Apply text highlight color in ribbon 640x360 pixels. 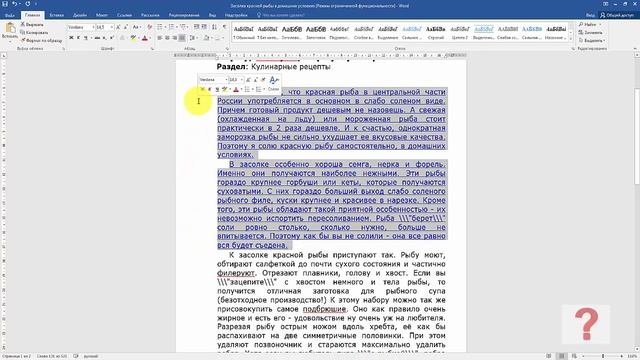pyautogui.click(x=133, y=38)
